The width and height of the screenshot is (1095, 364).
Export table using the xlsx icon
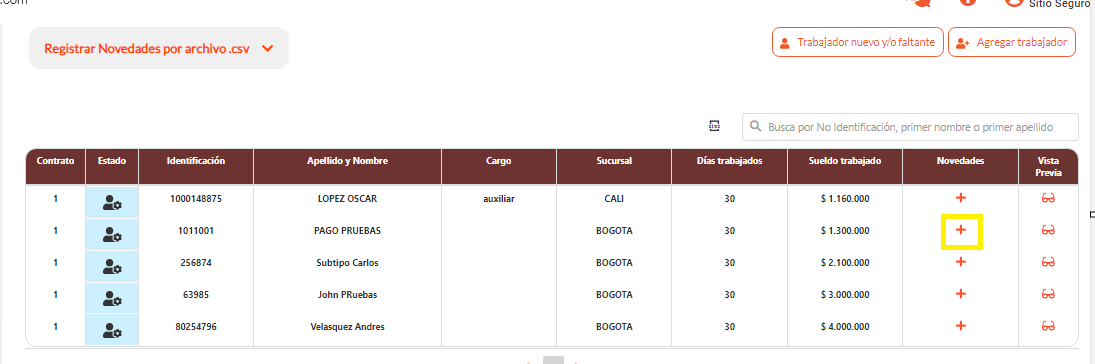click(714, 126)
